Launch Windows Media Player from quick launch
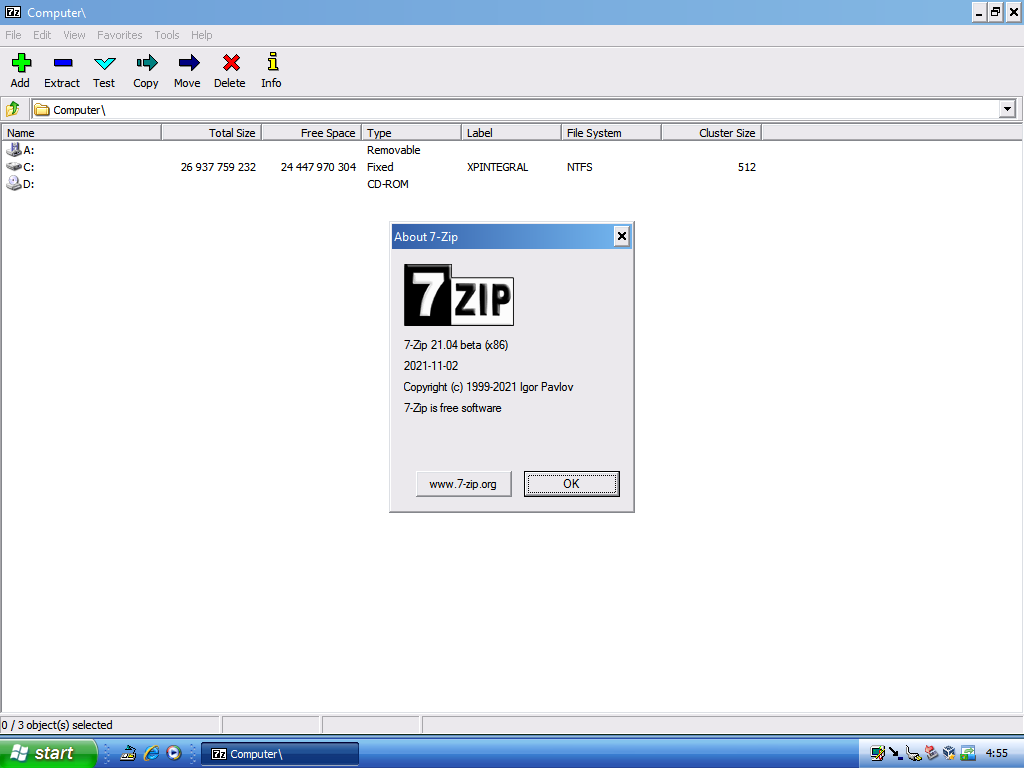The width and height of the screenshot is (1024, 768). pyautogui.click(x=174, y=753)
